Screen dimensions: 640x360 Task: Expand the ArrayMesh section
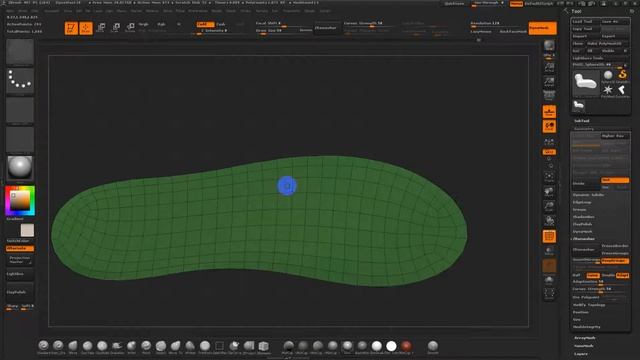(x=584, y=338)
